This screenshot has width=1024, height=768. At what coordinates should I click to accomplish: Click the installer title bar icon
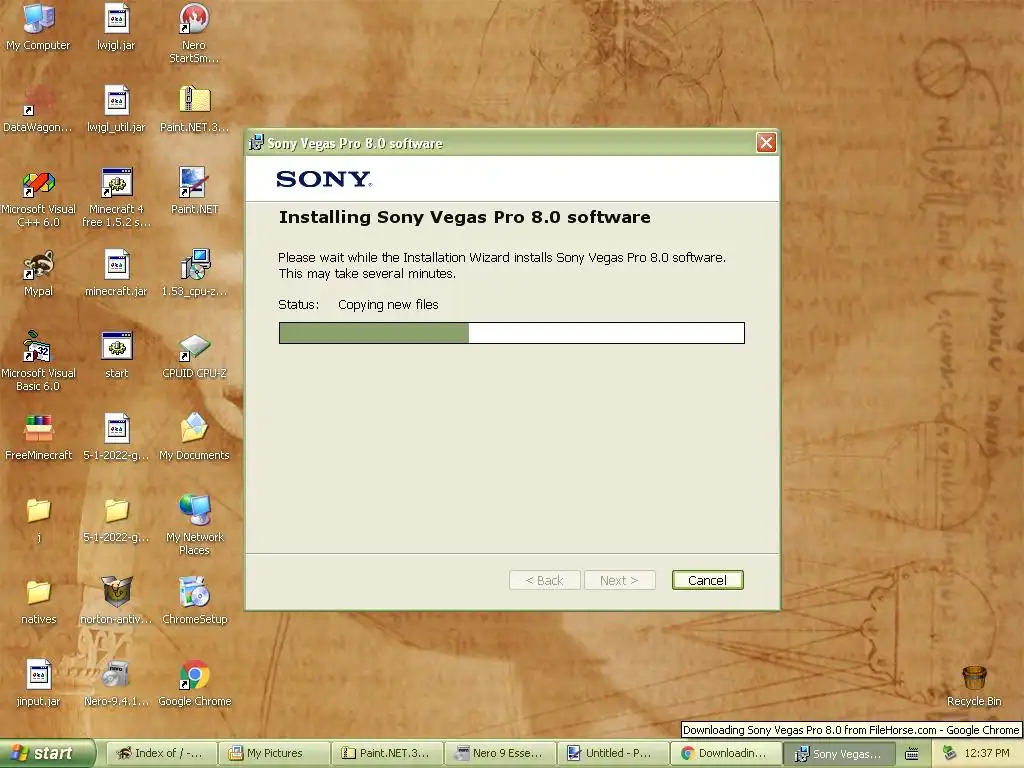point(256,142)
